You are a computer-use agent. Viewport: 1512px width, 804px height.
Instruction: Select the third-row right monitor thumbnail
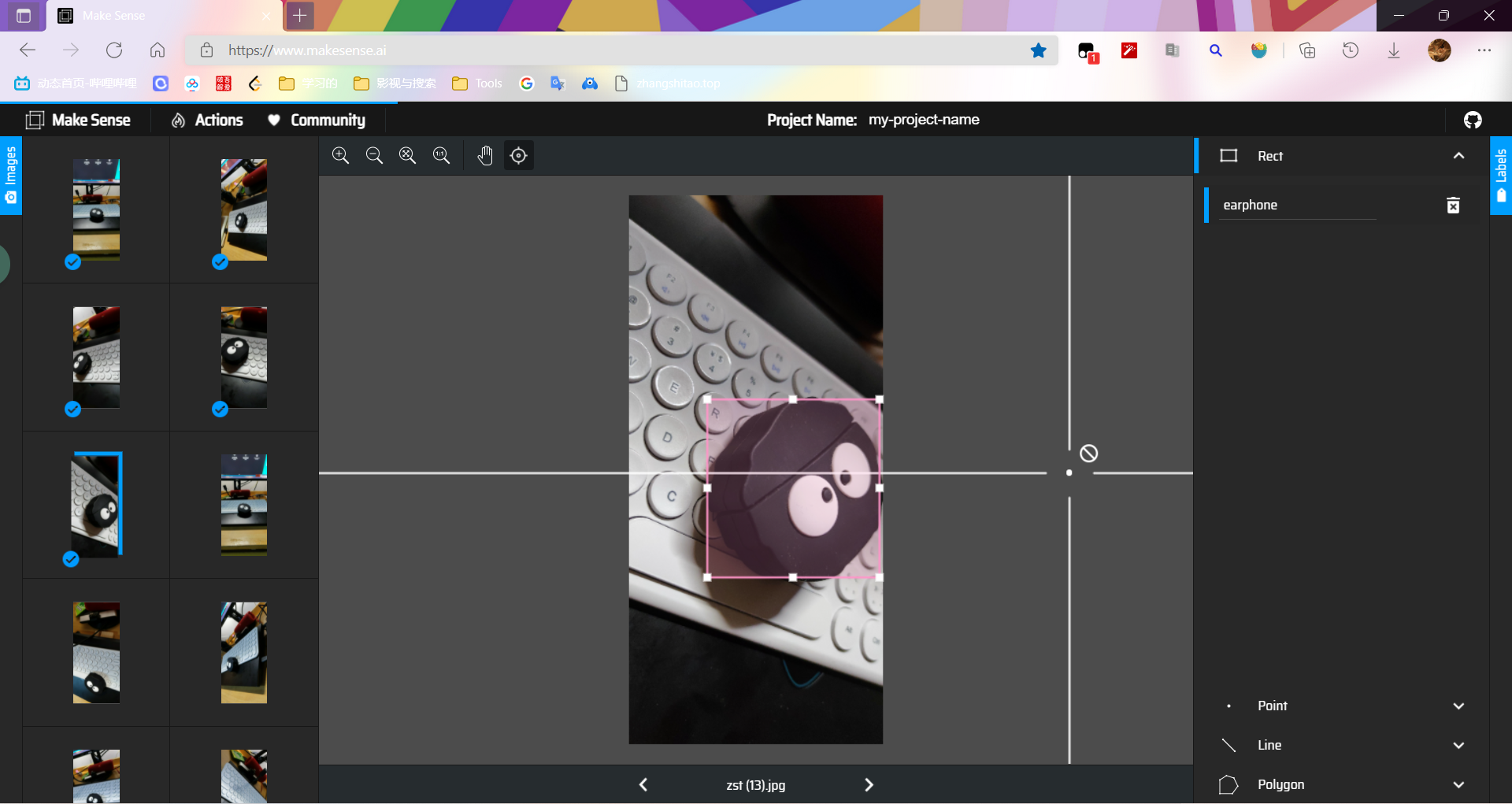(x=244, y=505)
